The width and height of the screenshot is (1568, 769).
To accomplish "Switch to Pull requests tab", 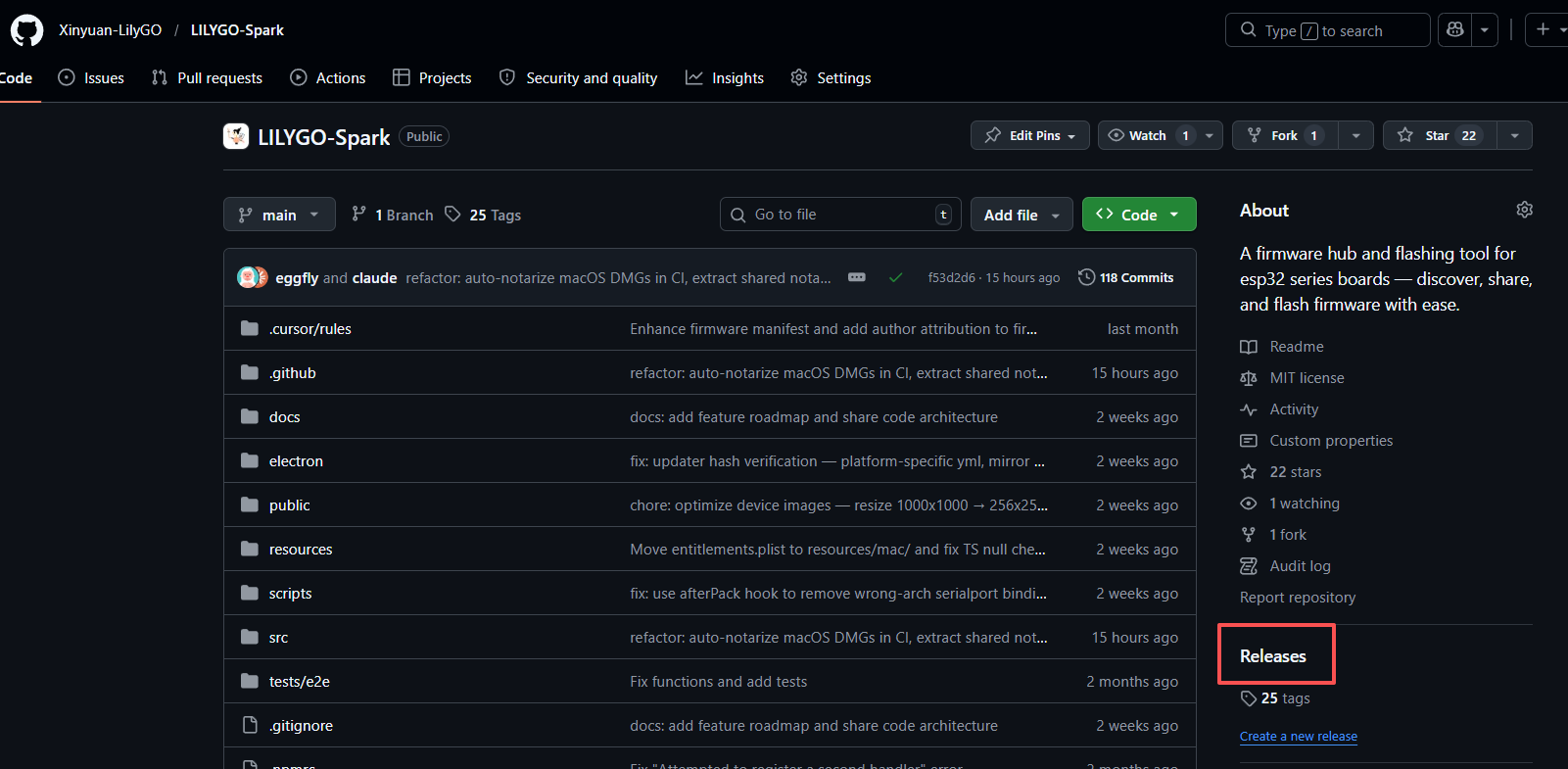I will click(207, 77).
